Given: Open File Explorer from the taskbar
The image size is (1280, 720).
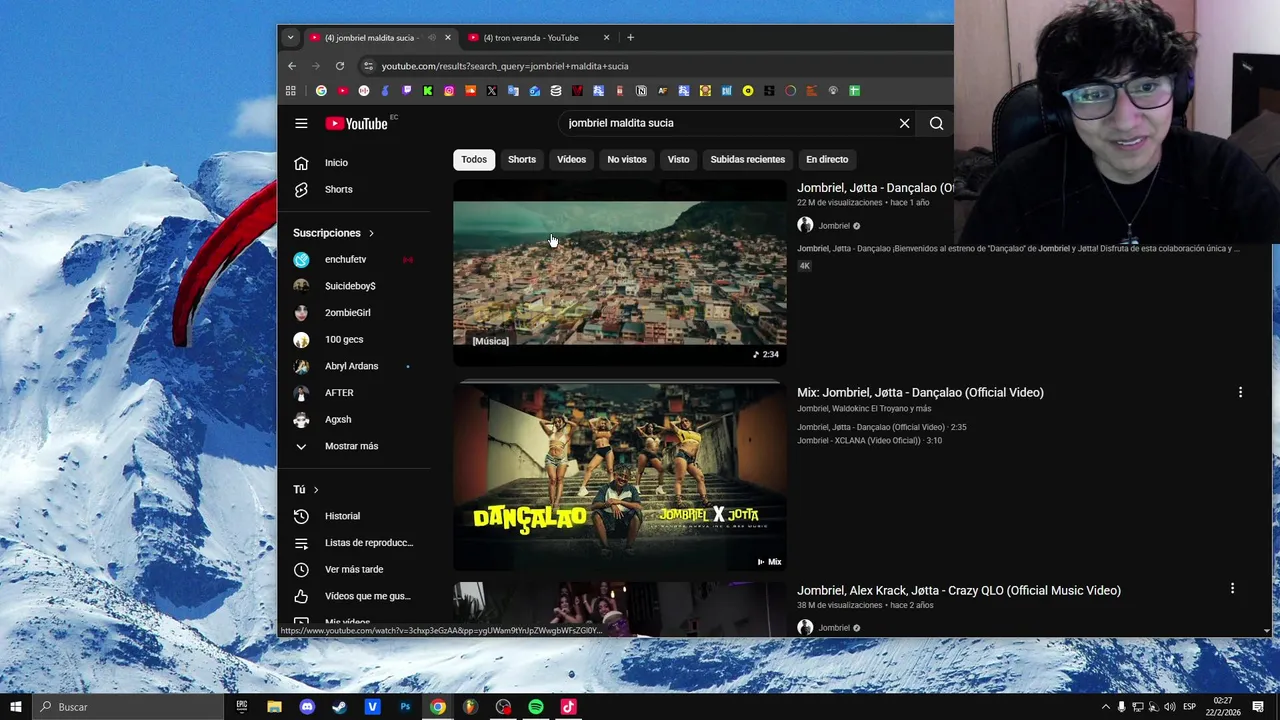Looking at the screenshot, I should [274, 707].
